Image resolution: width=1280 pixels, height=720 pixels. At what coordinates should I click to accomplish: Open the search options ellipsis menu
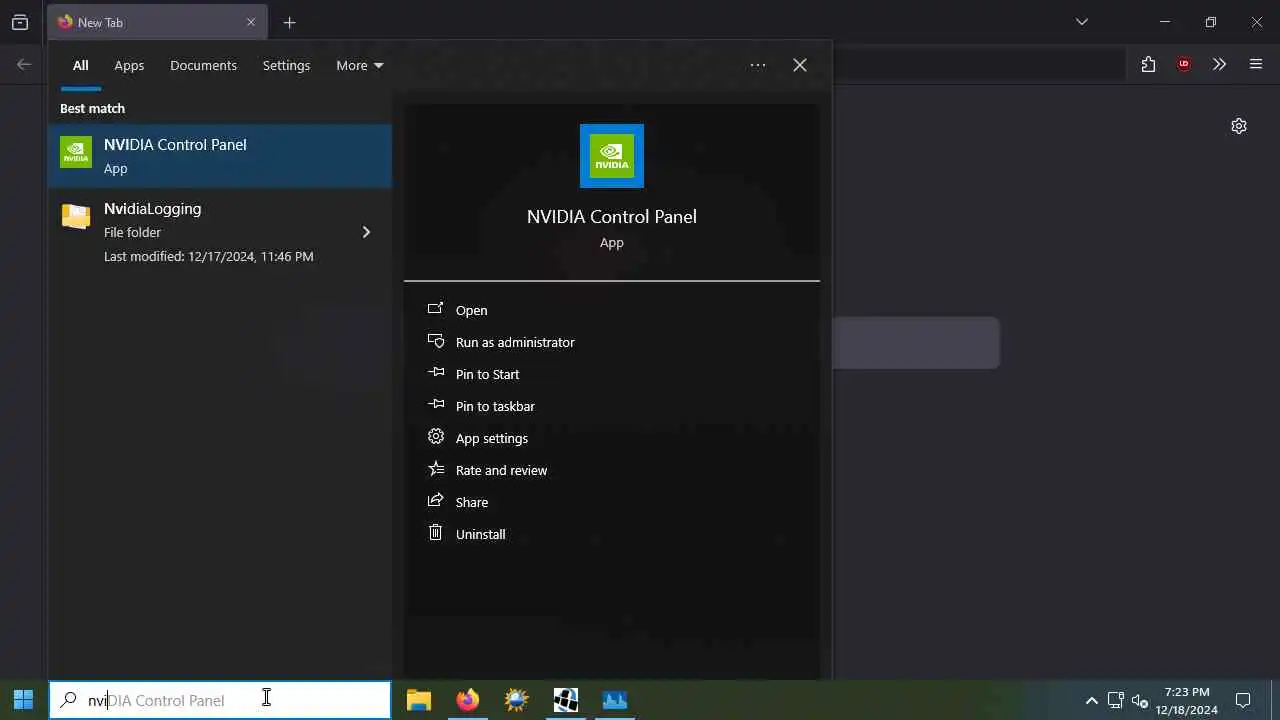tap(758, 65)
